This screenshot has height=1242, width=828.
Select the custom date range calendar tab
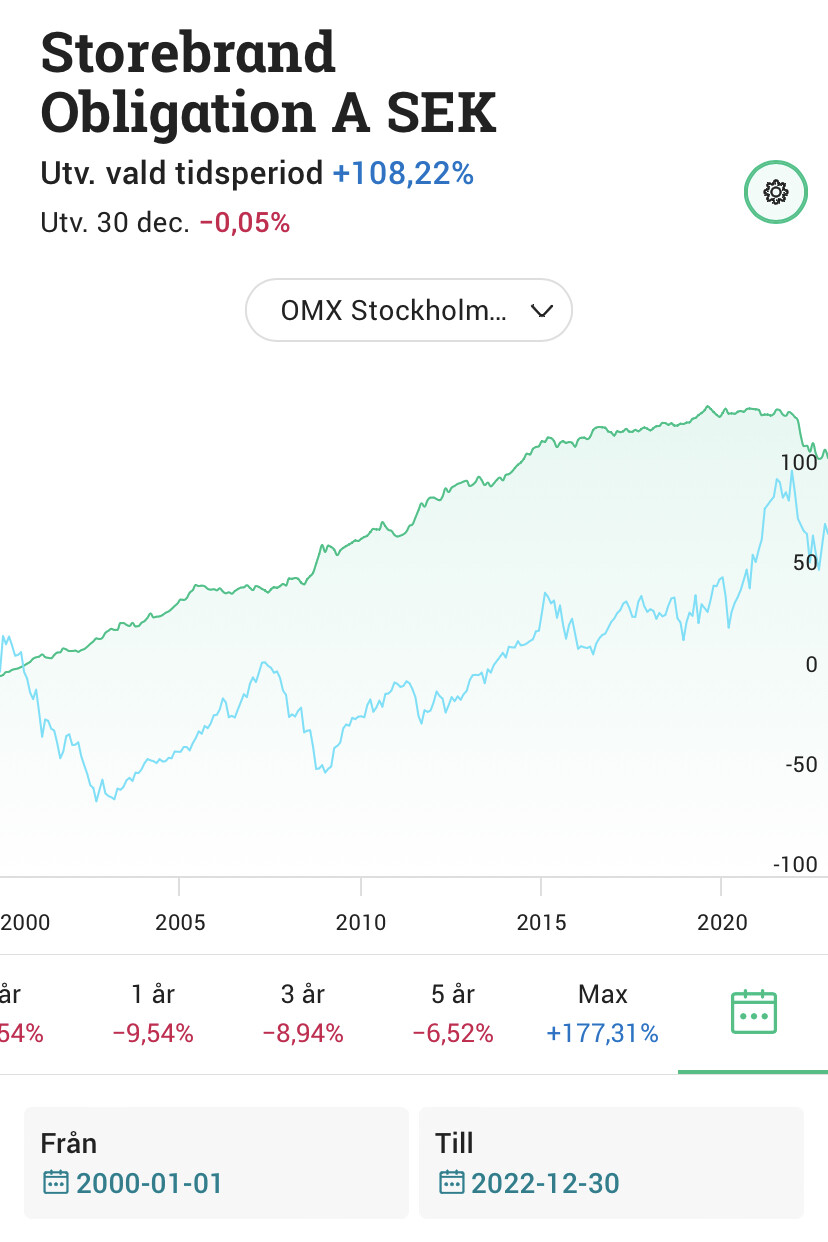point(754,1013)
